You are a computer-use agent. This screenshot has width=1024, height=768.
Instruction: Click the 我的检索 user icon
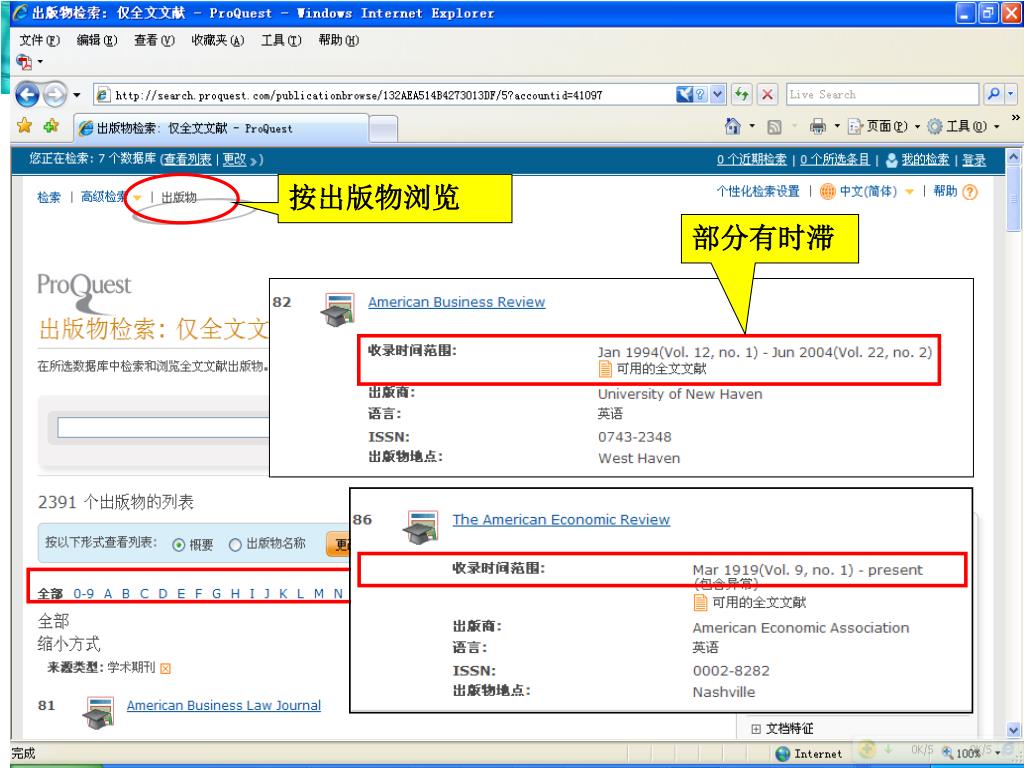[x=891, y=160]
